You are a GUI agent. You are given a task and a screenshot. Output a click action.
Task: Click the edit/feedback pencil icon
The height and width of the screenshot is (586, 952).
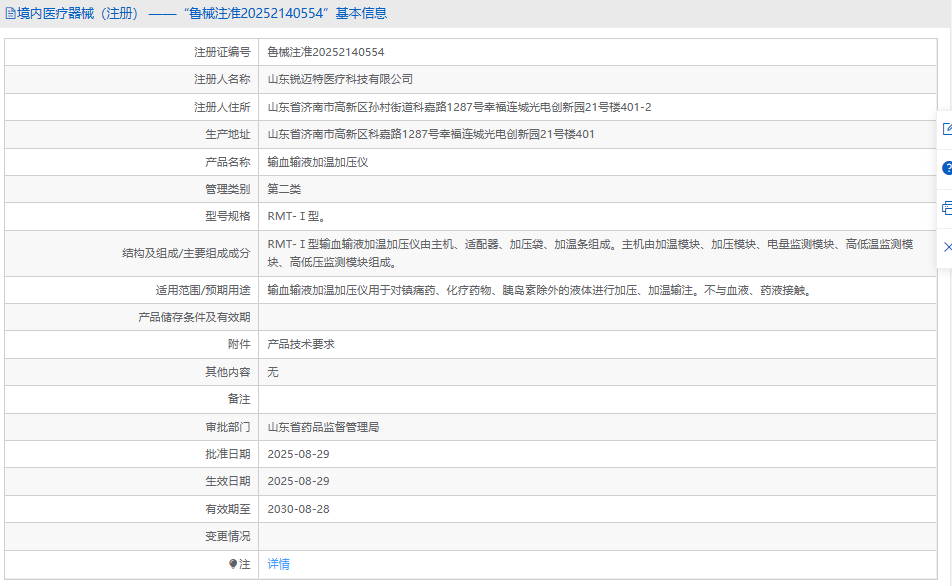coord(946,129)
